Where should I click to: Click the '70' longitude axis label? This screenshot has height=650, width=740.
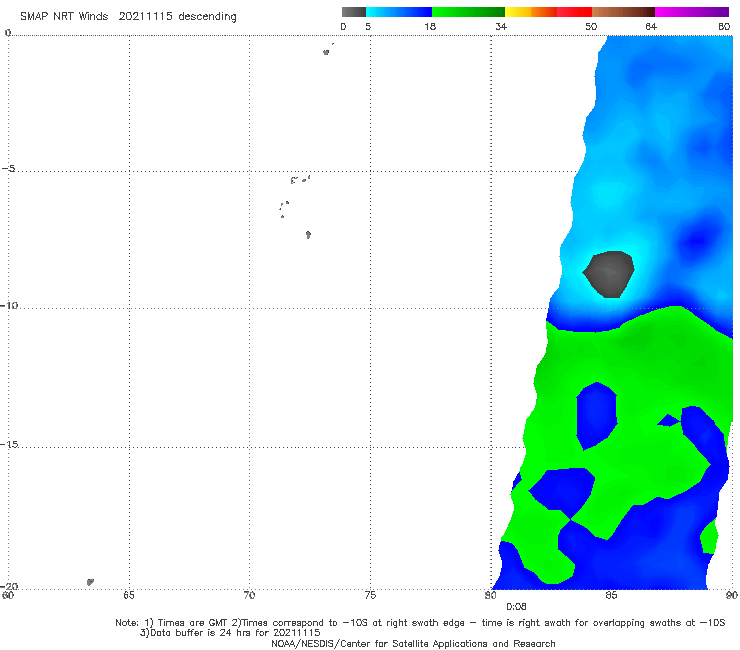click(x=249, y=595)
